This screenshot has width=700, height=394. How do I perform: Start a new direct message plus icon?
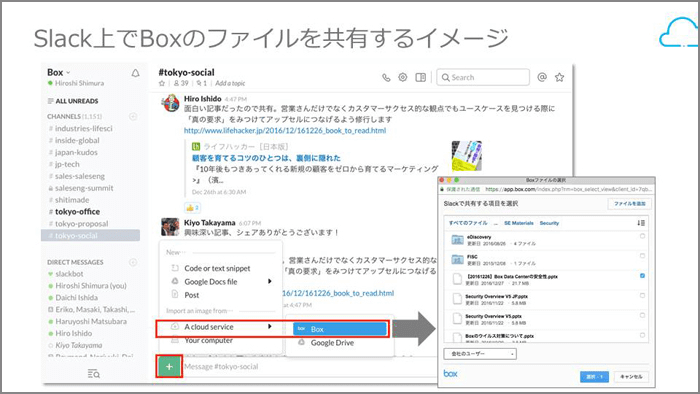click(133, 262)
